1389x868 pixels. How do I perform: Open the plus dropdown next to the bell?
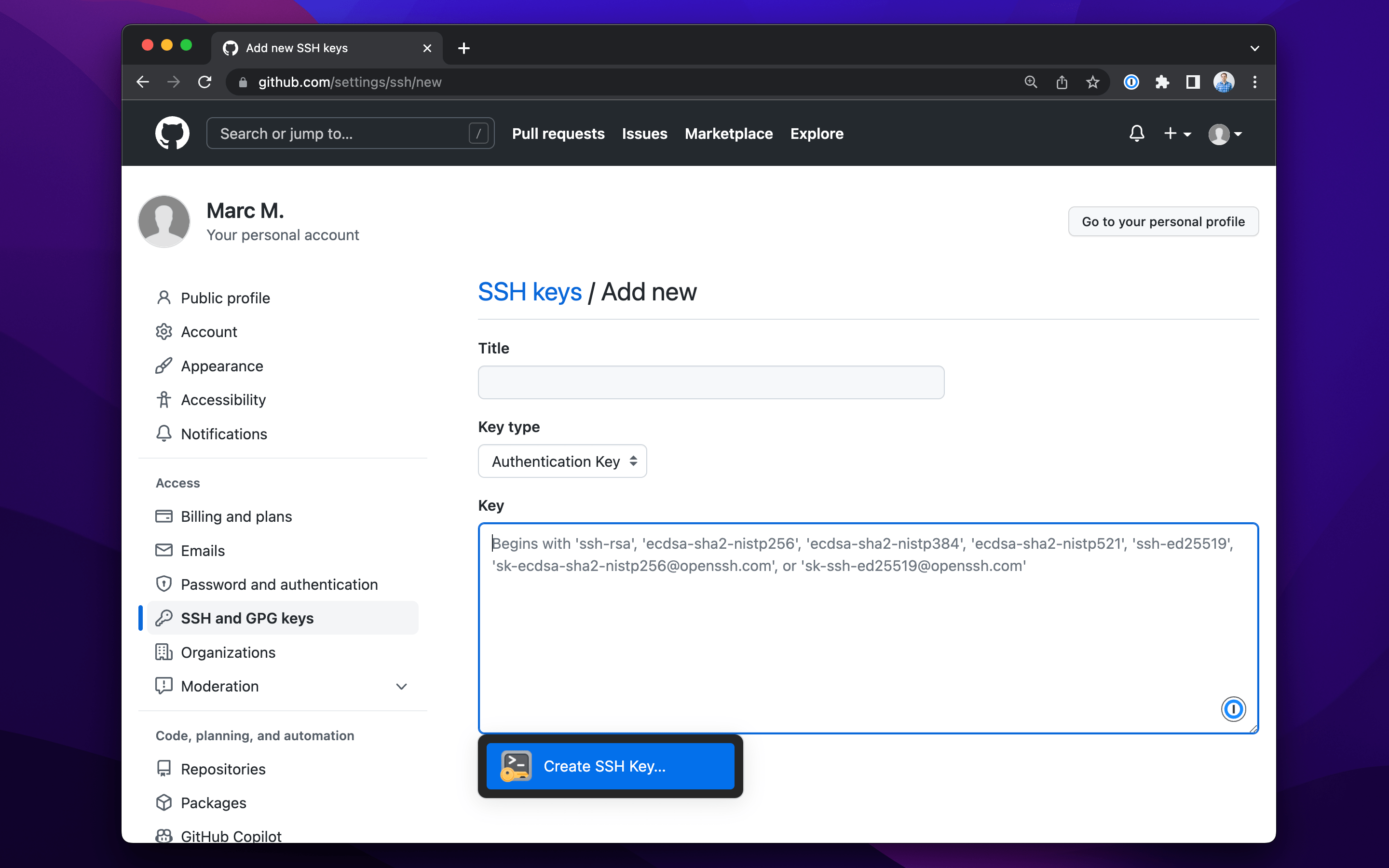tap(1177, 133)
